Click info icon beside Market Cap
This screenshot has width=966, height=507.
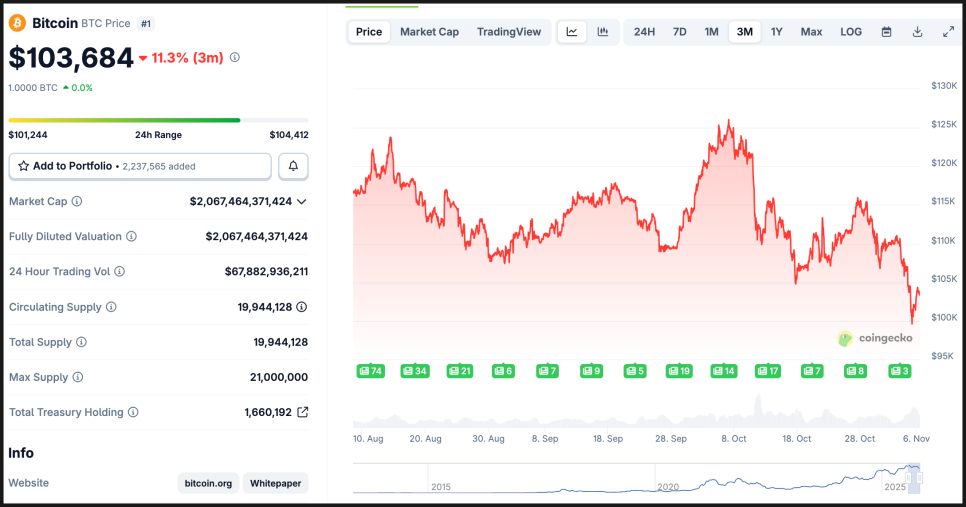[x=77, y=201]
